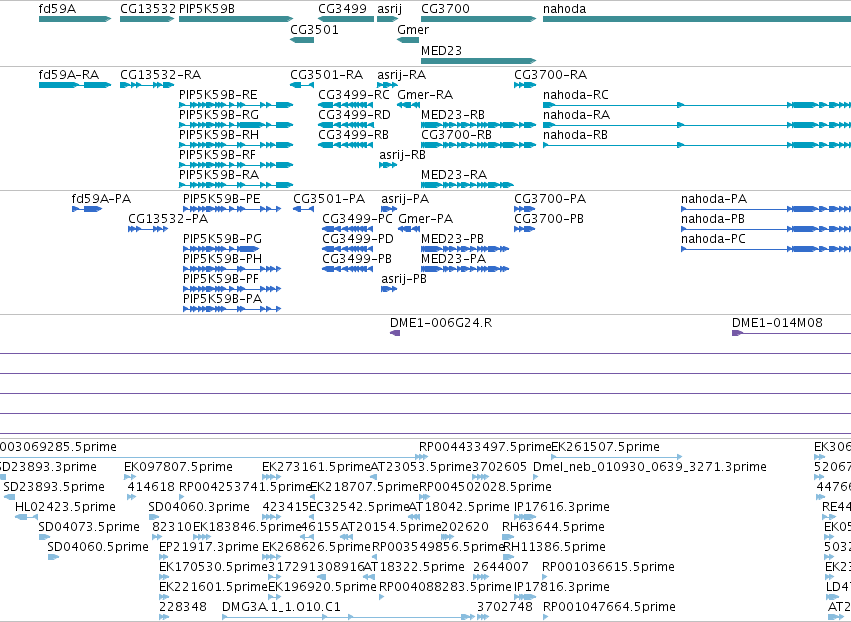The width and height of the screenshot is (851, 622).
Task: Open EST feature HL02423.5prime
Action: [26, 517]
